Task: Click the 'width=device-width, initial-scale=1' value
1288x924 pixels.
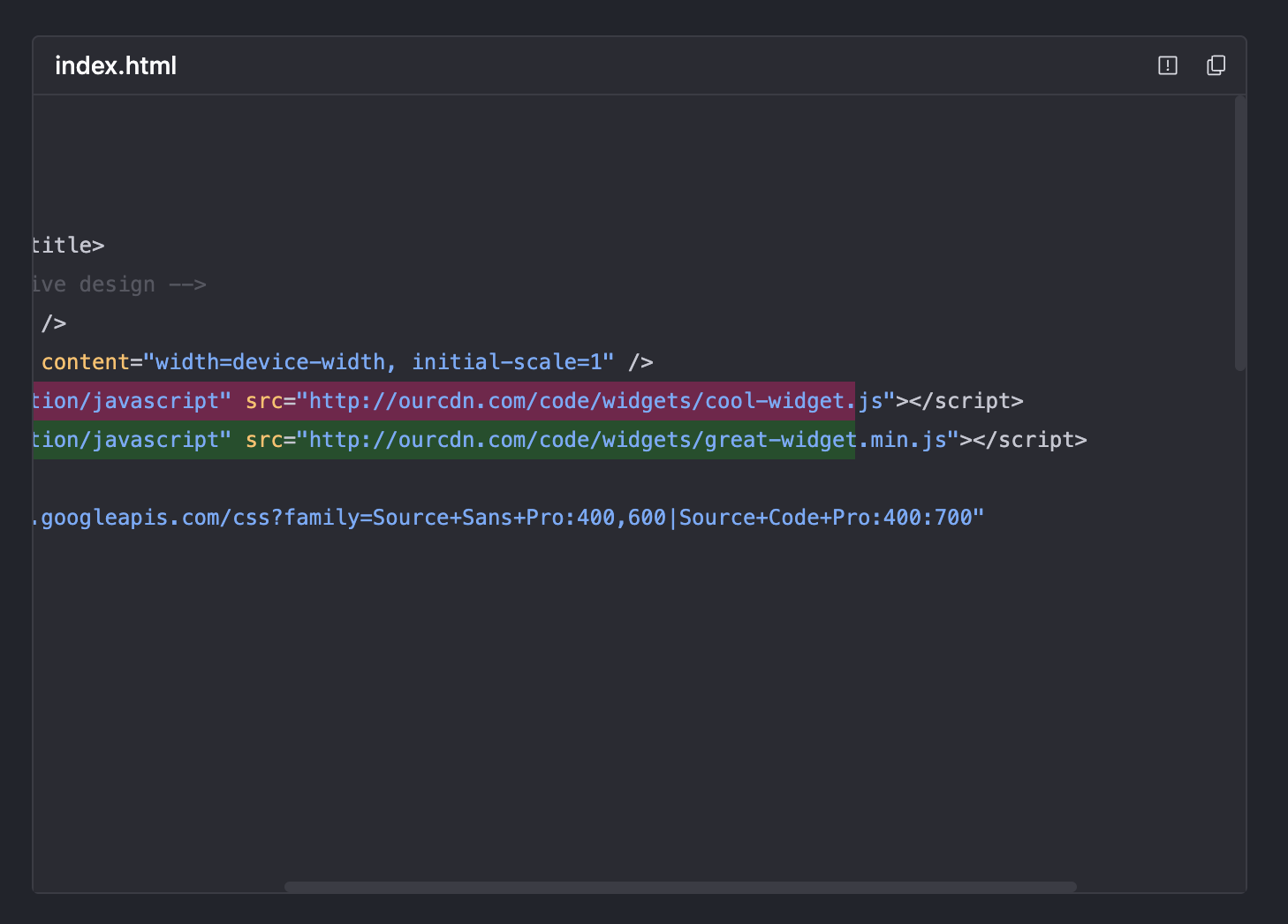Action: click(x=378, y=362)
